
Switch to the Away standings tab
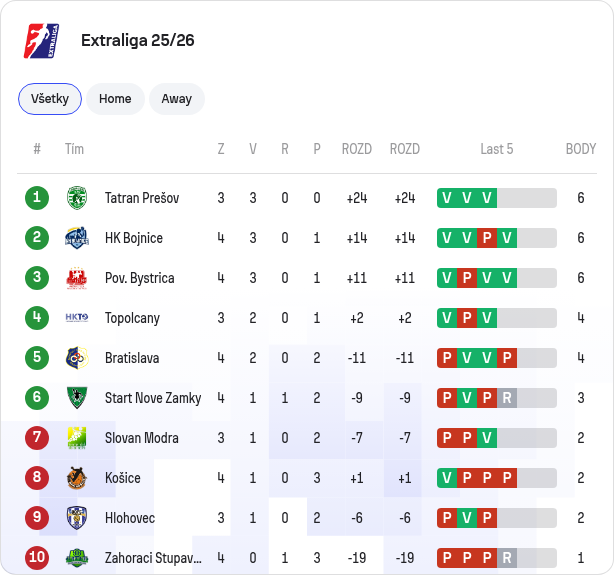[177, 99]
